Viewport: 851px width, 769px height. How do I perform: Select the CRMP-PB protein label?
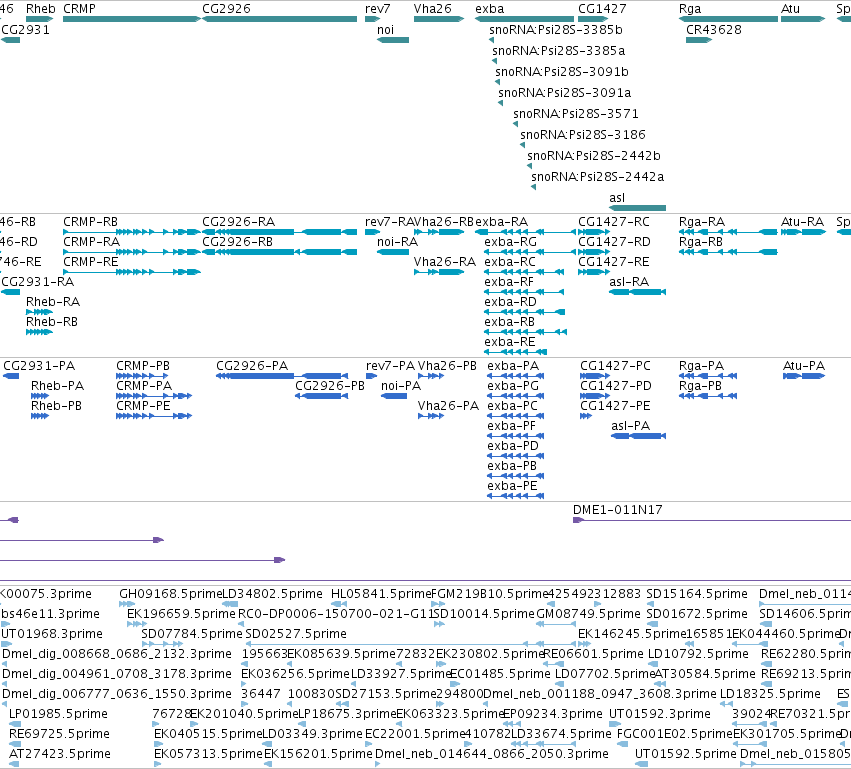[143, 366]
